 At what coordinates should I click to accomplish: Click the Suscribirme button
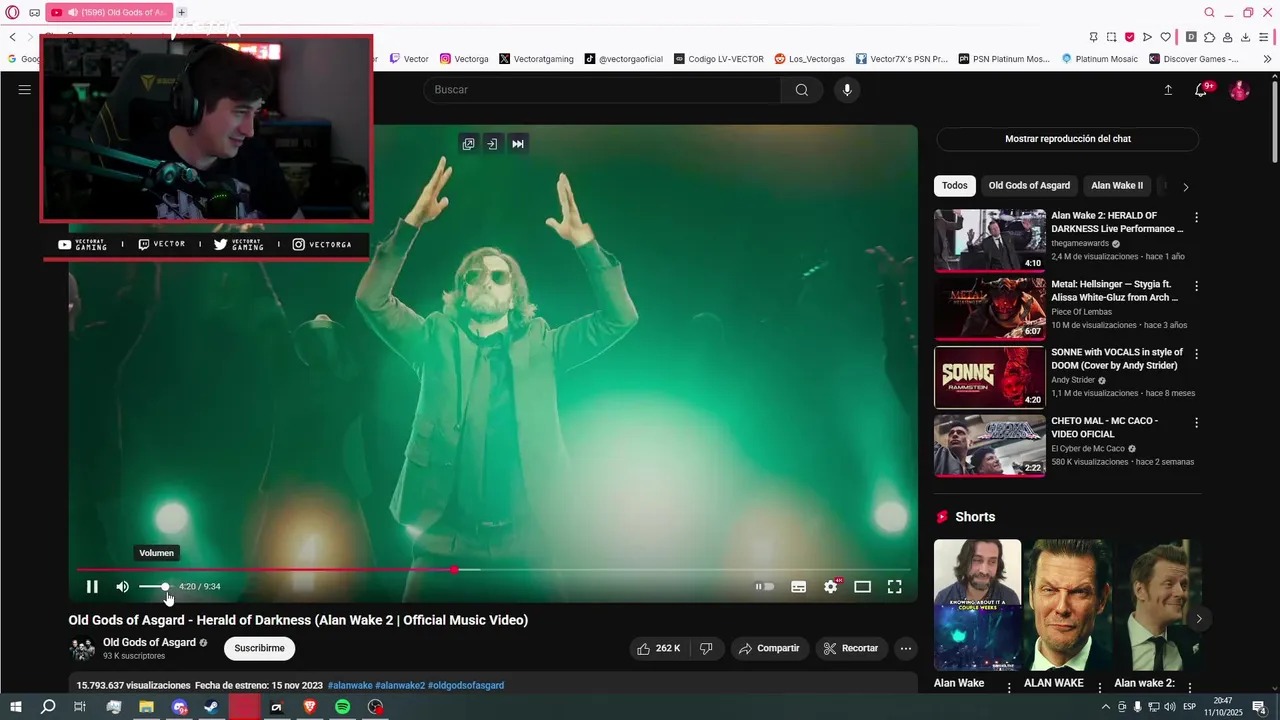(x=259, y=649)
